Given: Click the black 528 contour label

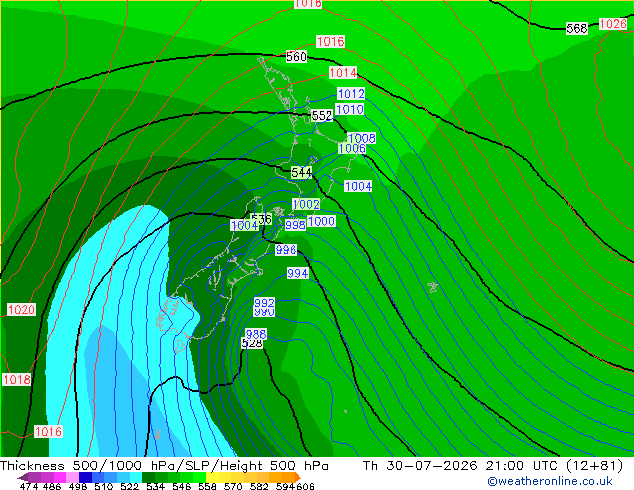Looking at the screenshot, I should (252, 344).
